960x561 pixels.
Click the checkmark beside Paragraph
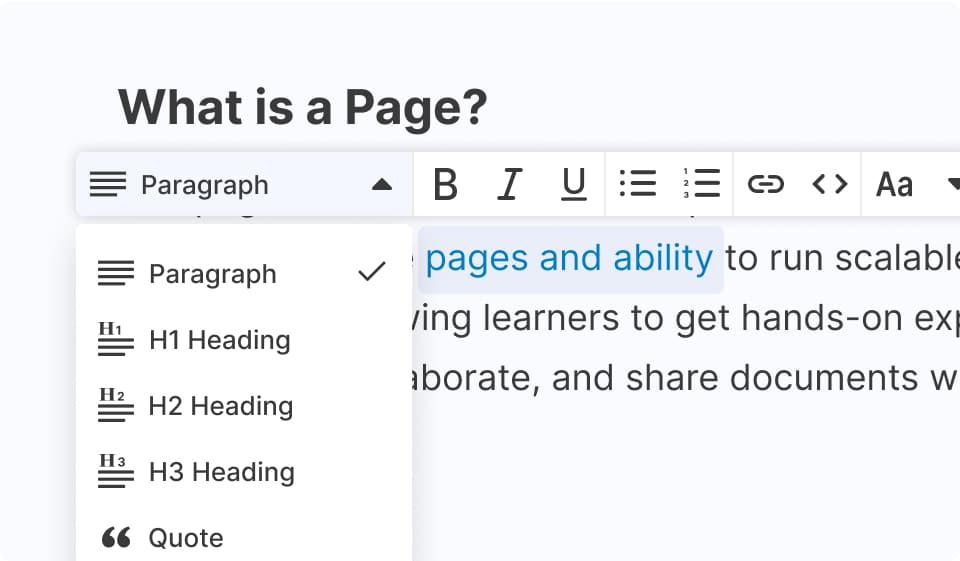click(371, 272)
